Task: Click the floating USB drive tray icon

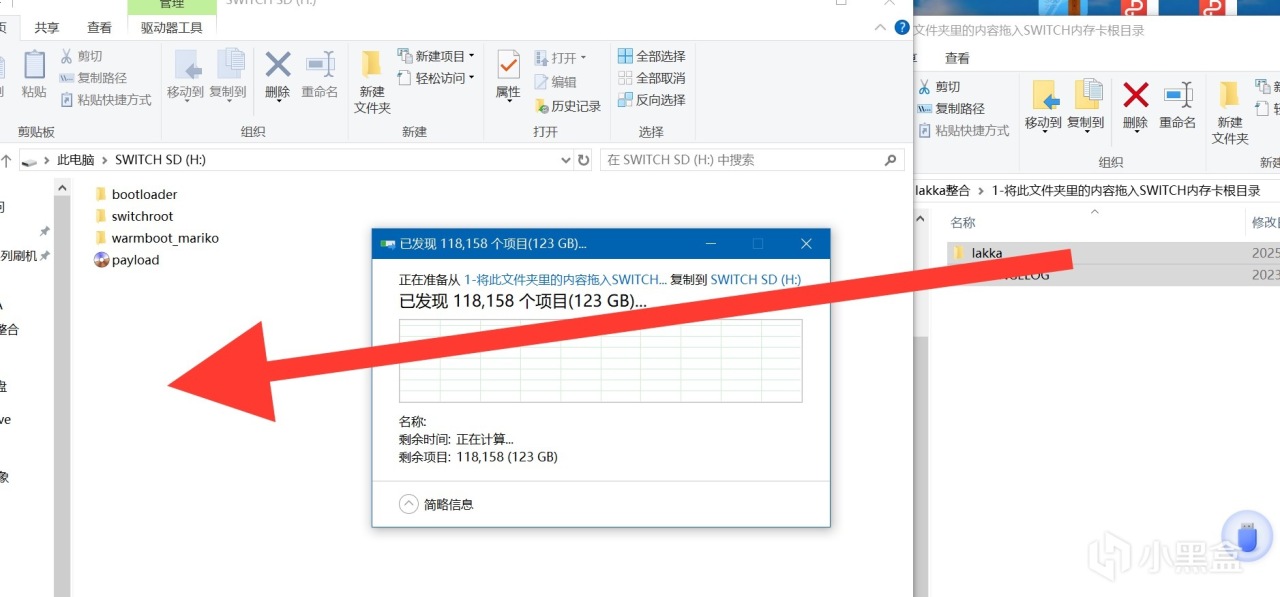Action: pyautogui.click(x=1246, y=537)
